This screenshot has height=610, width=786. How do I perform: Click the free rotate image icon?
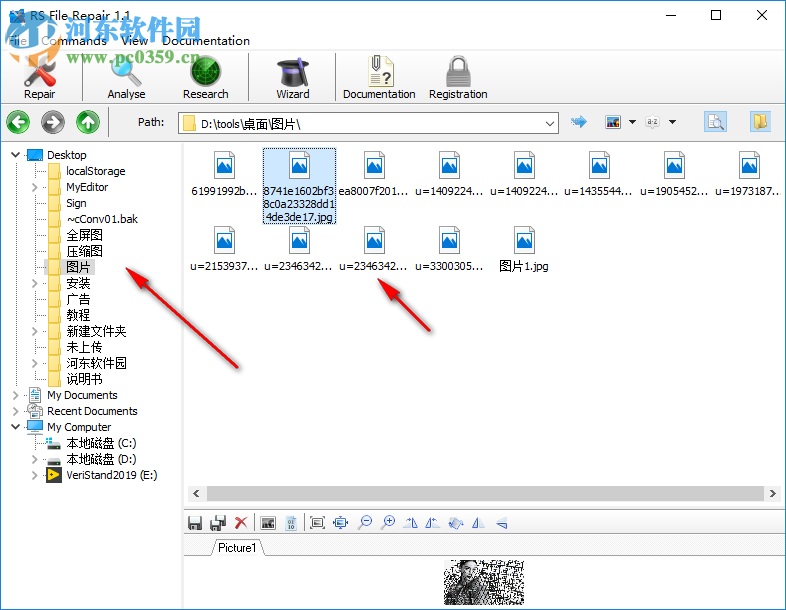pos(456,523)
